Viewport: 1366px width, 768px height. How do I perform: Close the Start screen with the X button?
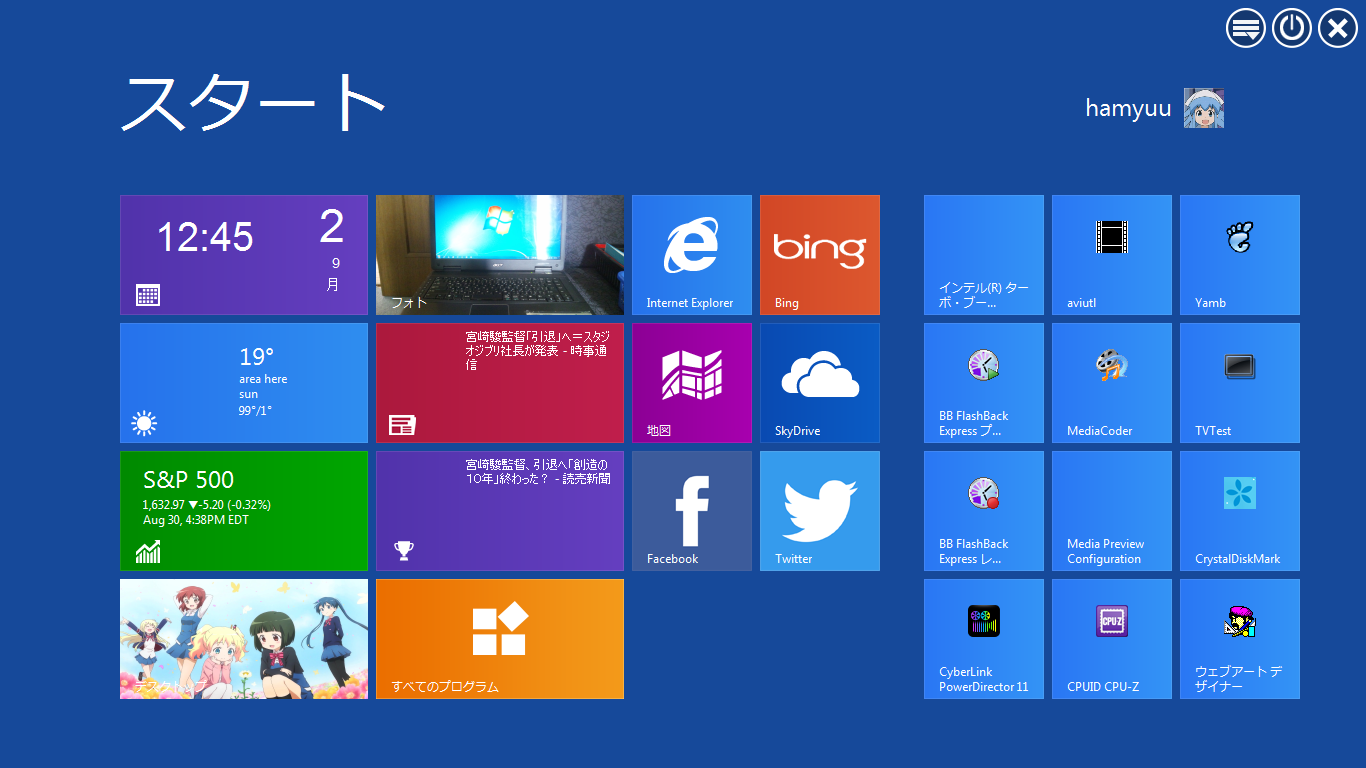click(1338, 28)
